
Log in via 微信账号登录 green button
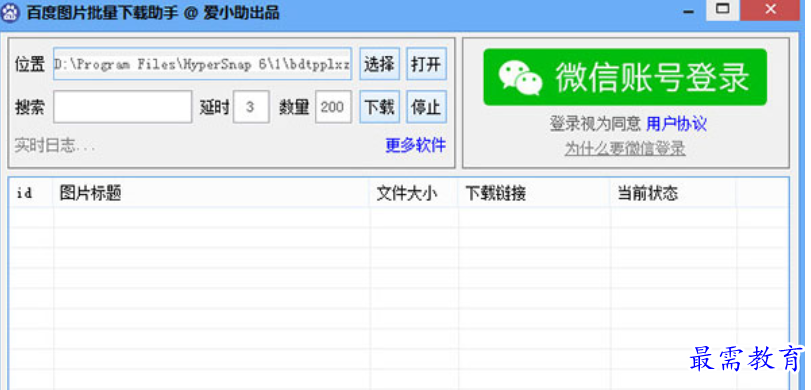(x=625, y=78)
